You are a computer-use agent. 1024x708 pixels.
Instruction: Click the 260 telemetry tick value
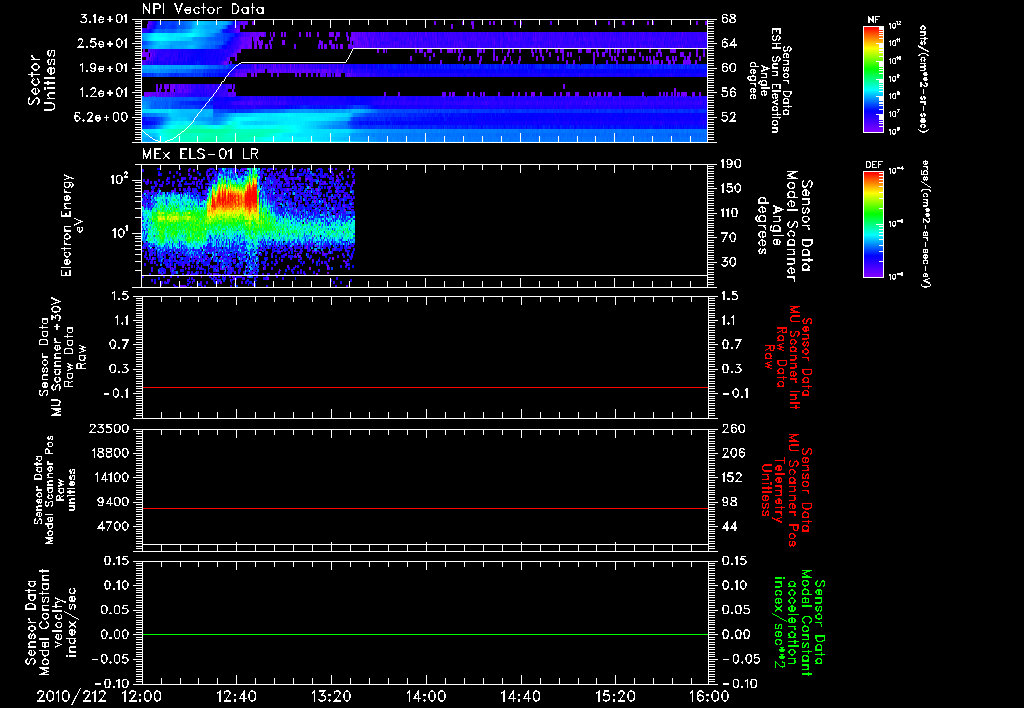(x=732, y=429)
